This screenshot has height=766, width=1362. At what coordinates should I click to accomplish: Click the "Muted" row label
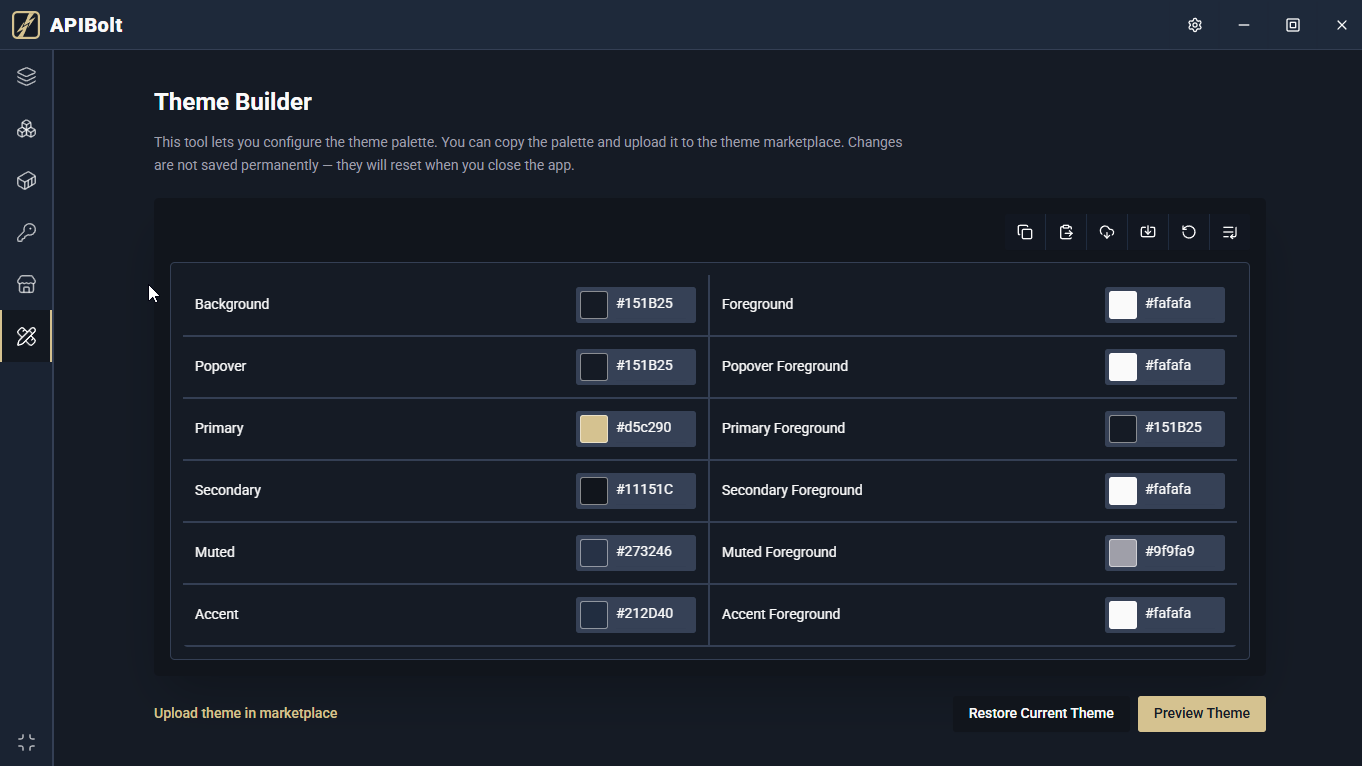tap(215, 552)
